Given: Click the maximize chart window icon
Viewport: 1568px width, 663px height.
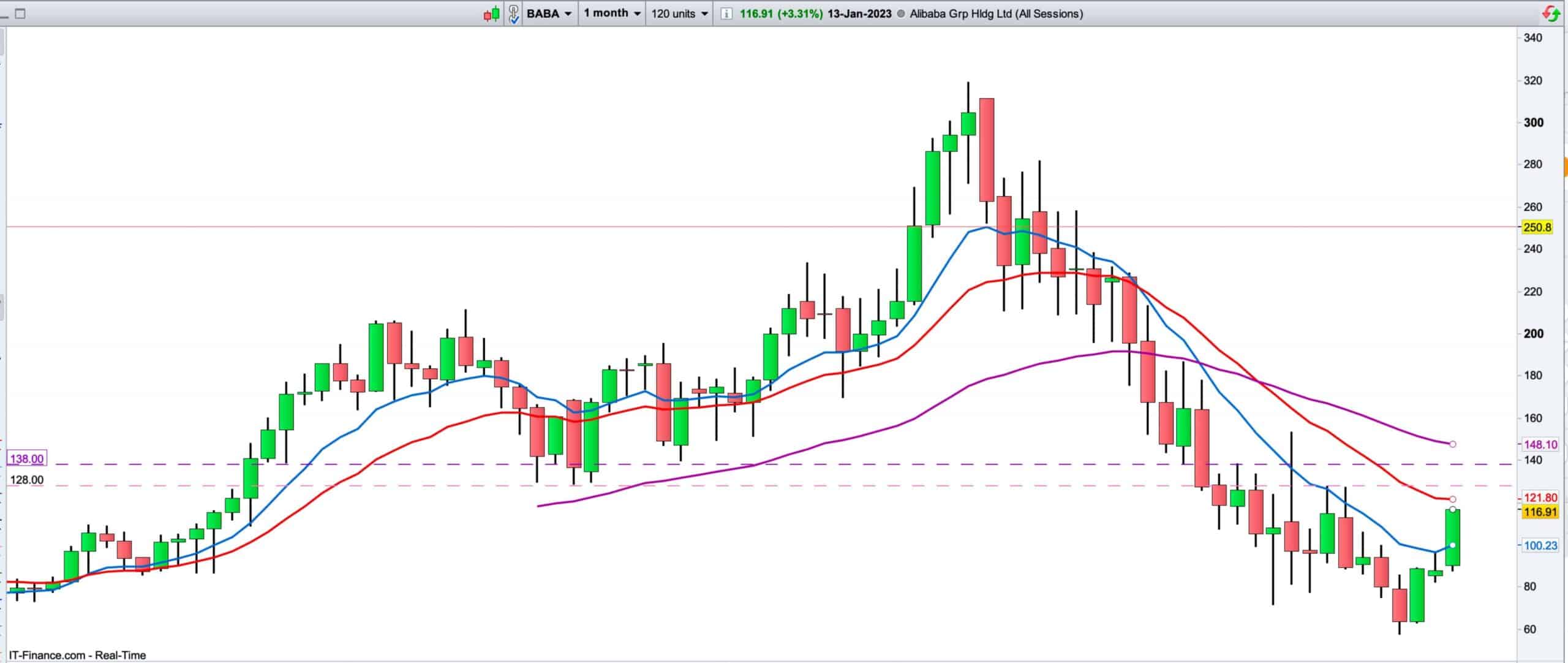Looking at the screenshot, I should tap(20, 13).
